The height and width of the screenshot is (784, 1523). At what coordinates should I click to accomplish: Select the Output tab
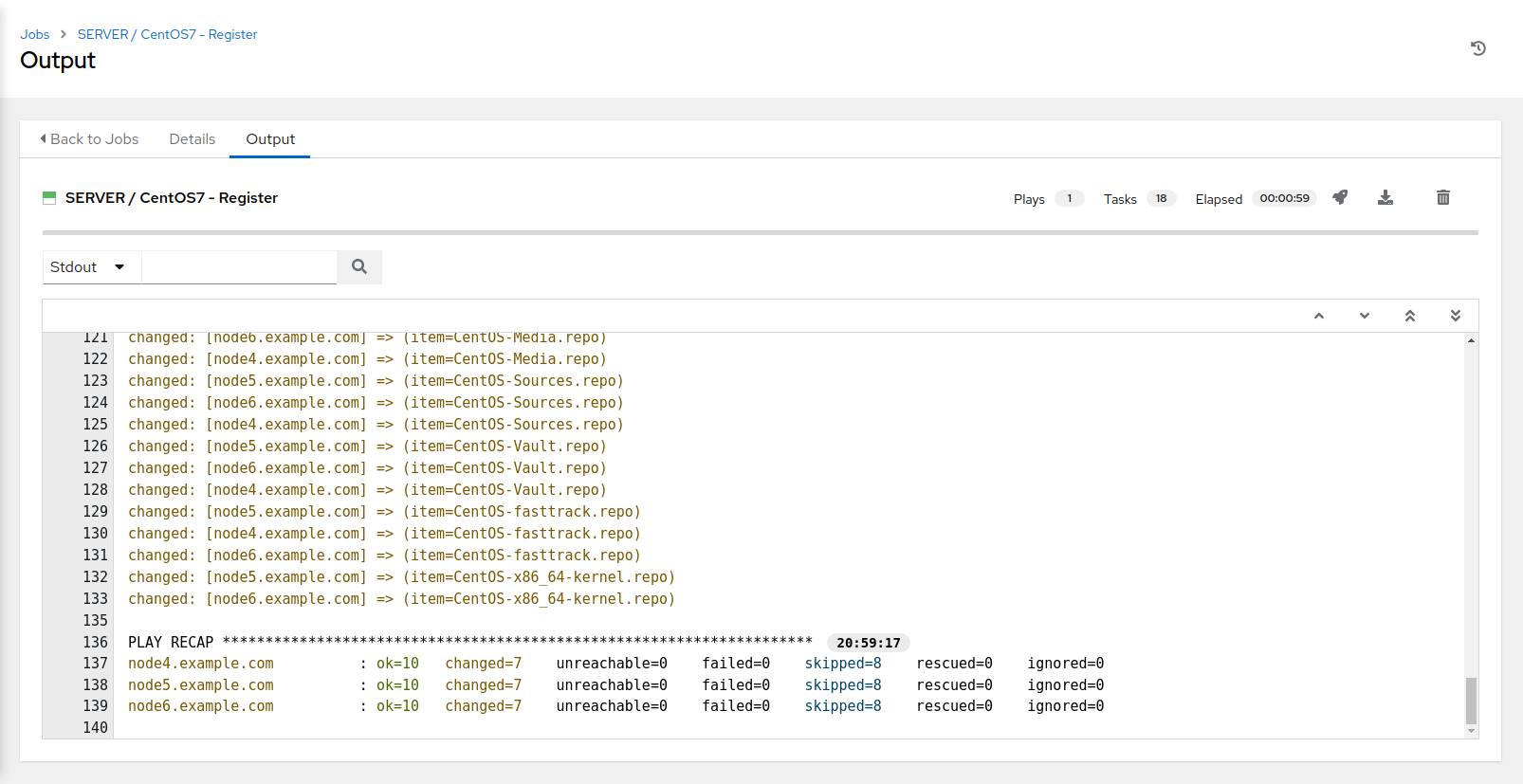coord(270,138)
